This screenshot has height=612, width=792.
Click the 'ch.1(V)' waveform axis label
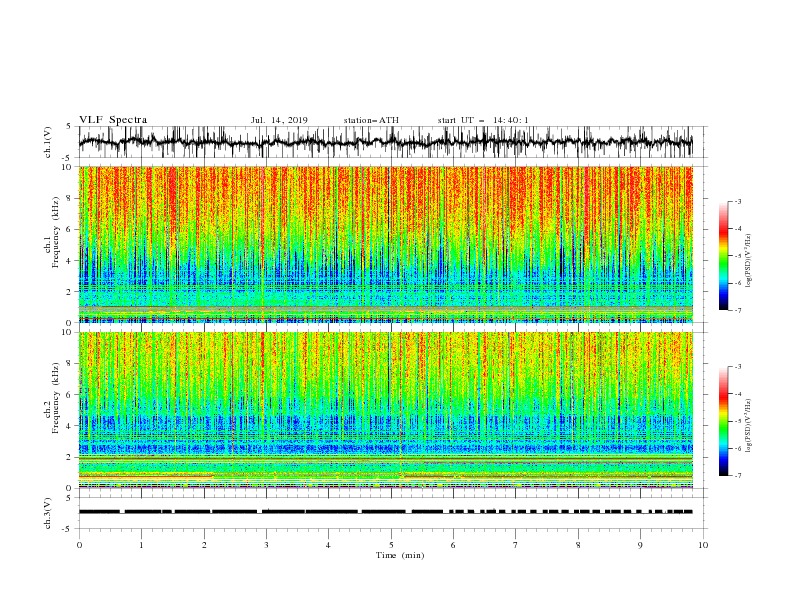click(48, 142)
